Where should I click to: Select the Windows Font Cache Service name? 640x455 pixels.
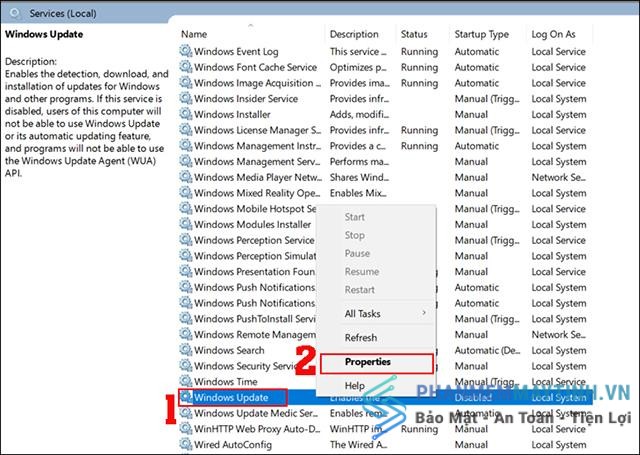click(x=255, y=67)
